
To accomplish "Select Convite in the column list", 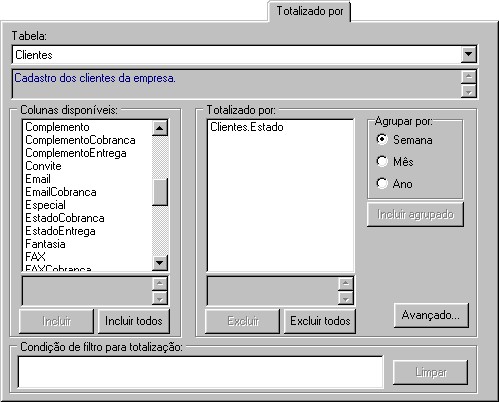I will [43, 166].
